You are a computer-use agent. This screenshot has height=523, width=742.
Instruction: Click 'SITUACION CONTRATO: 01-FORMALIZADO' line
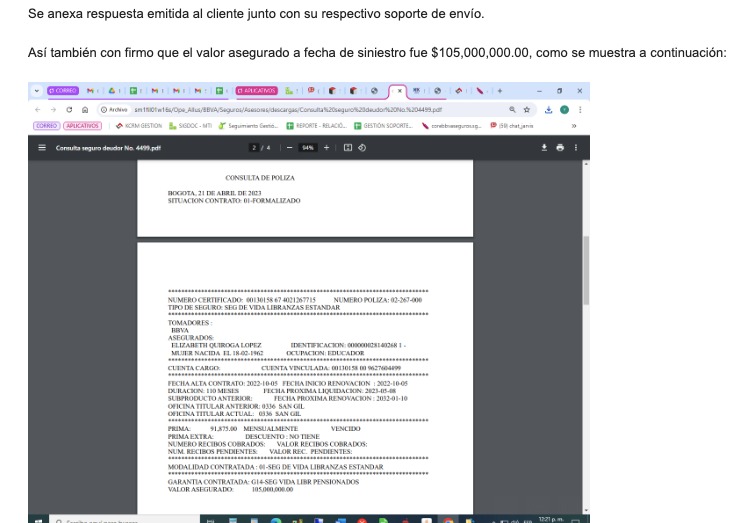(234, 201)
